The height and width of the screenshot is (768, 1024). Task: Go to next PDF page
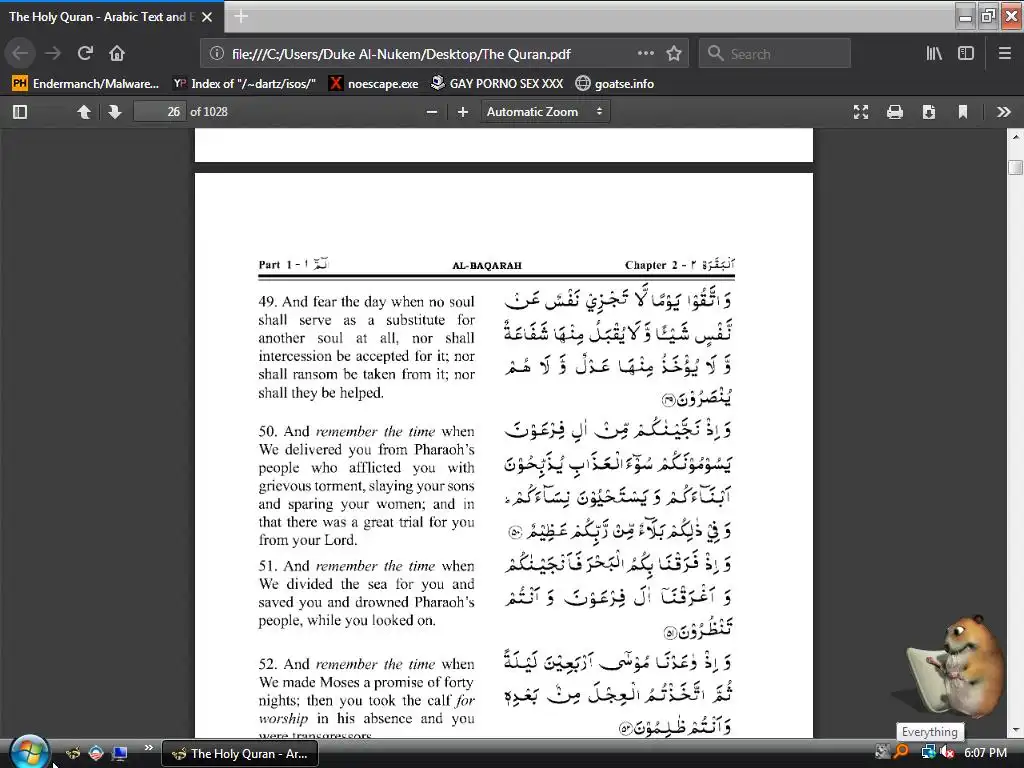115,112
